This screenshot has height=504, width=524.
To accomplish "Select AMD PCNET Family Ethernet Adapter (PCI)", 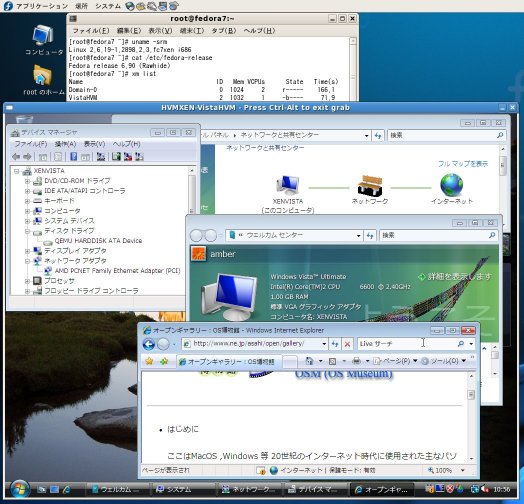I will (x=117, y=271).
